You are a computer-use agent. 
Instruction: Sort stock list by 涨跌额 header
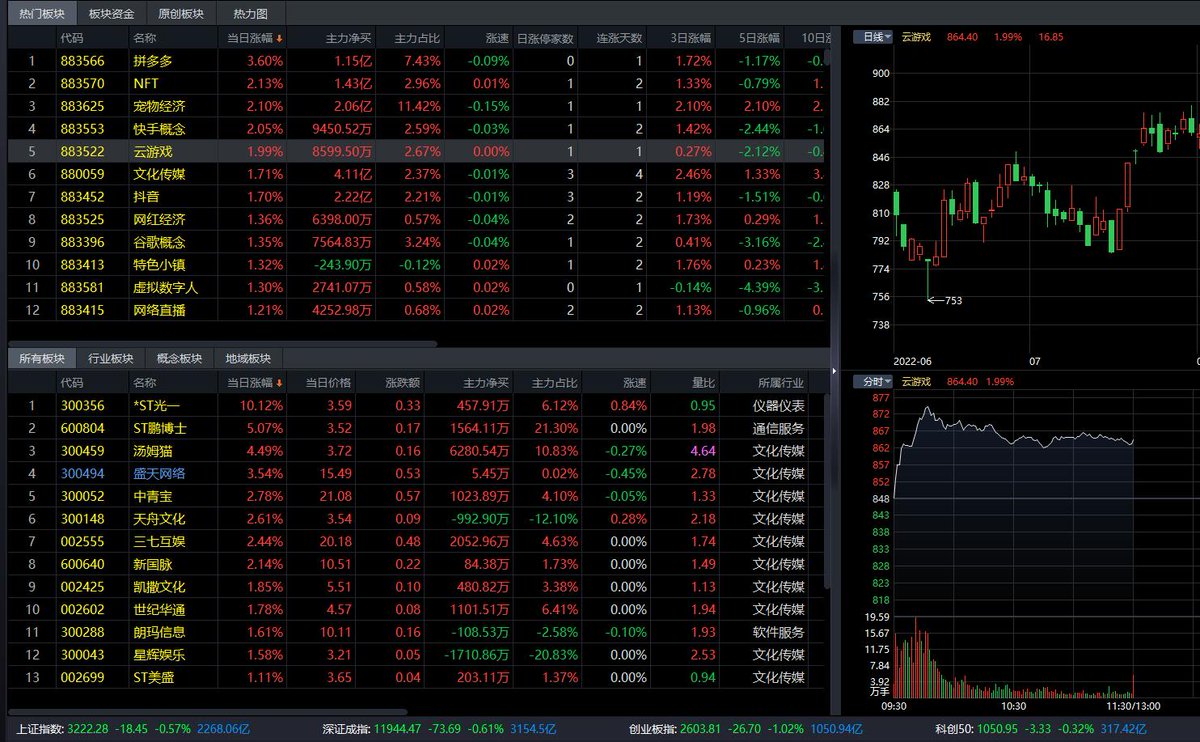(x=403, y=383)
